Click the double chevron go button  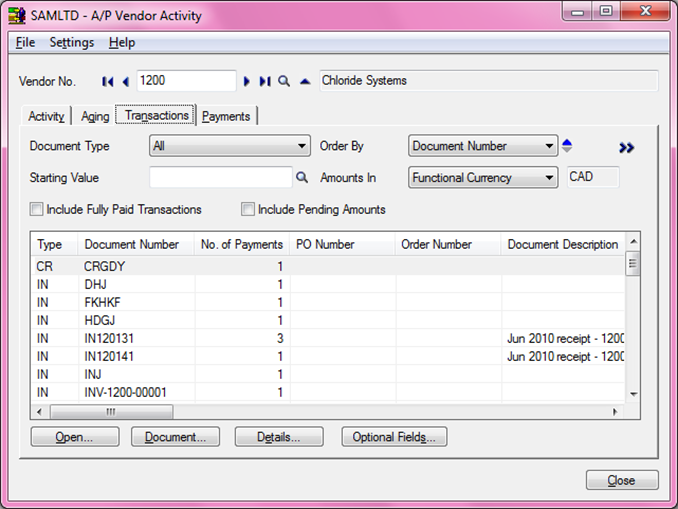coord(626,148)
